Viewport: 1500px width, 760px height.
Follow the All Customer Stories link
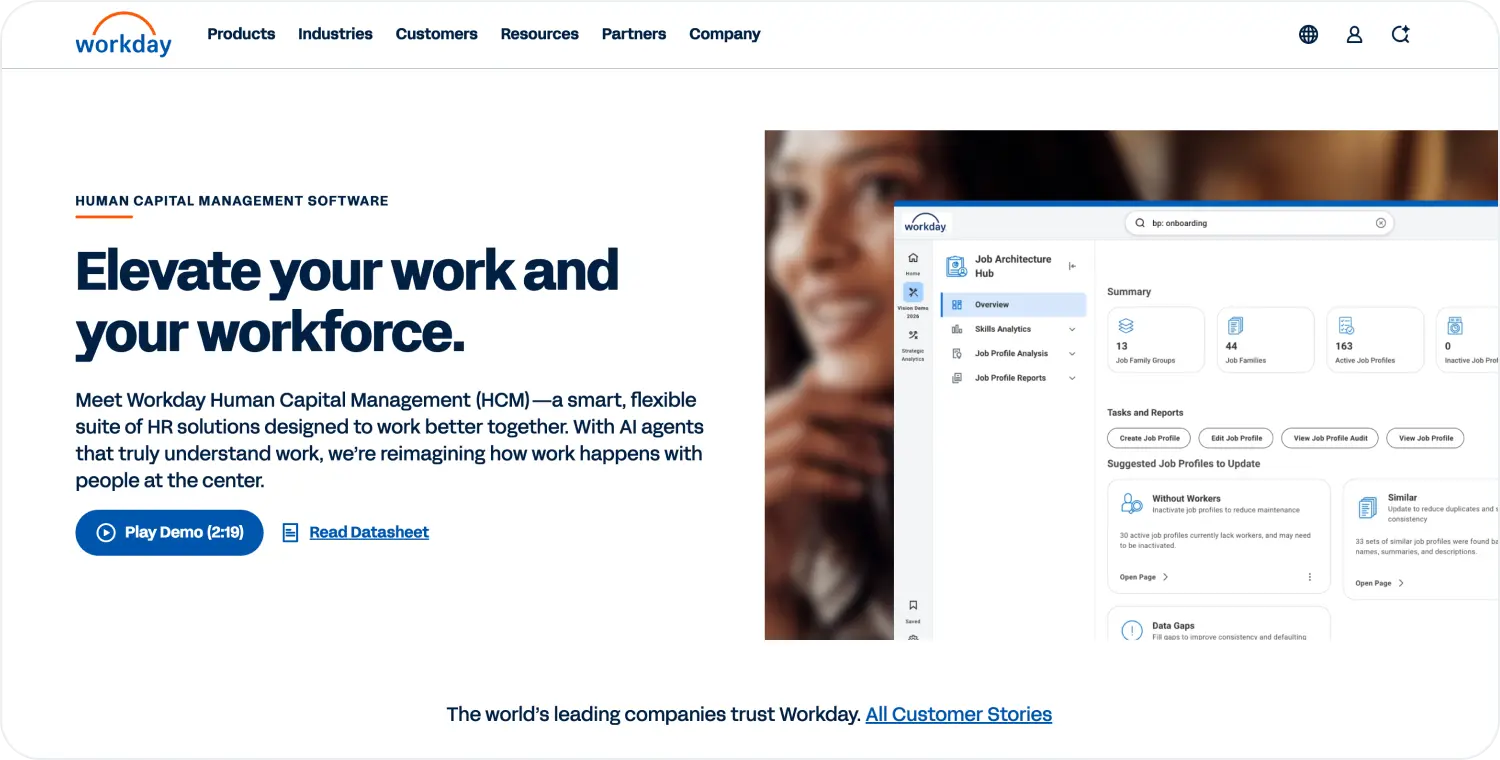[x=959, y=715]
